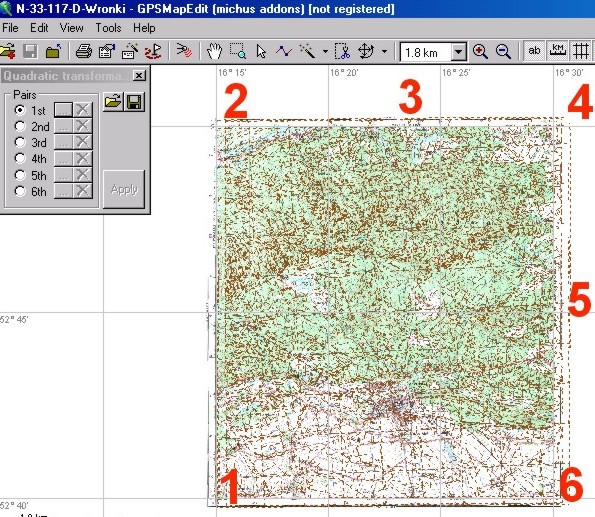This screenshot has width=595, height=517.
Task: Click the 16° 15' longitude label
Action: coord(232,72)
